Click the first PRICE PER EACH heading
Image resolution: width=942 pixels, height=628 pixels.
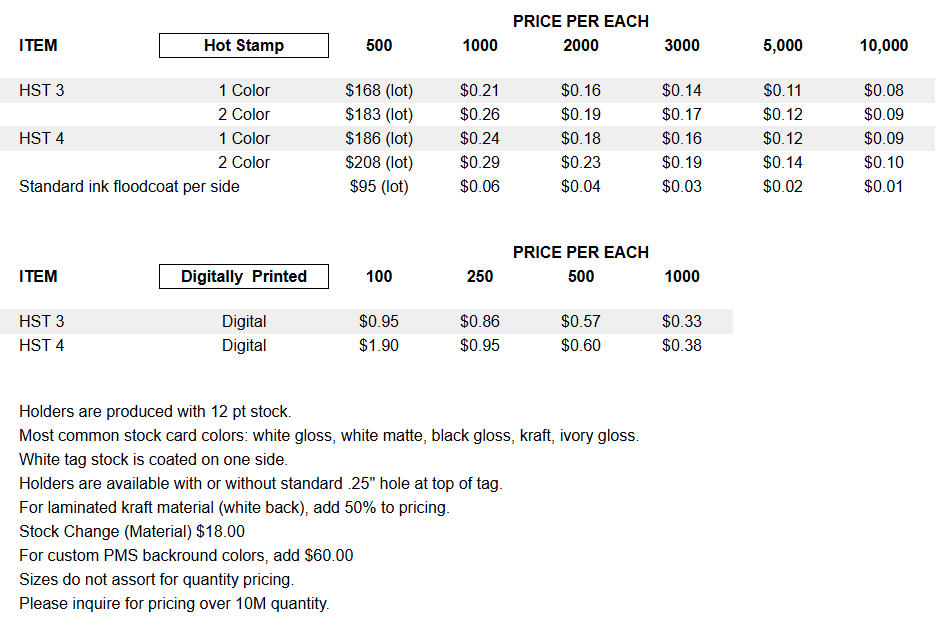pyautogui.click(x=581, y=21)
